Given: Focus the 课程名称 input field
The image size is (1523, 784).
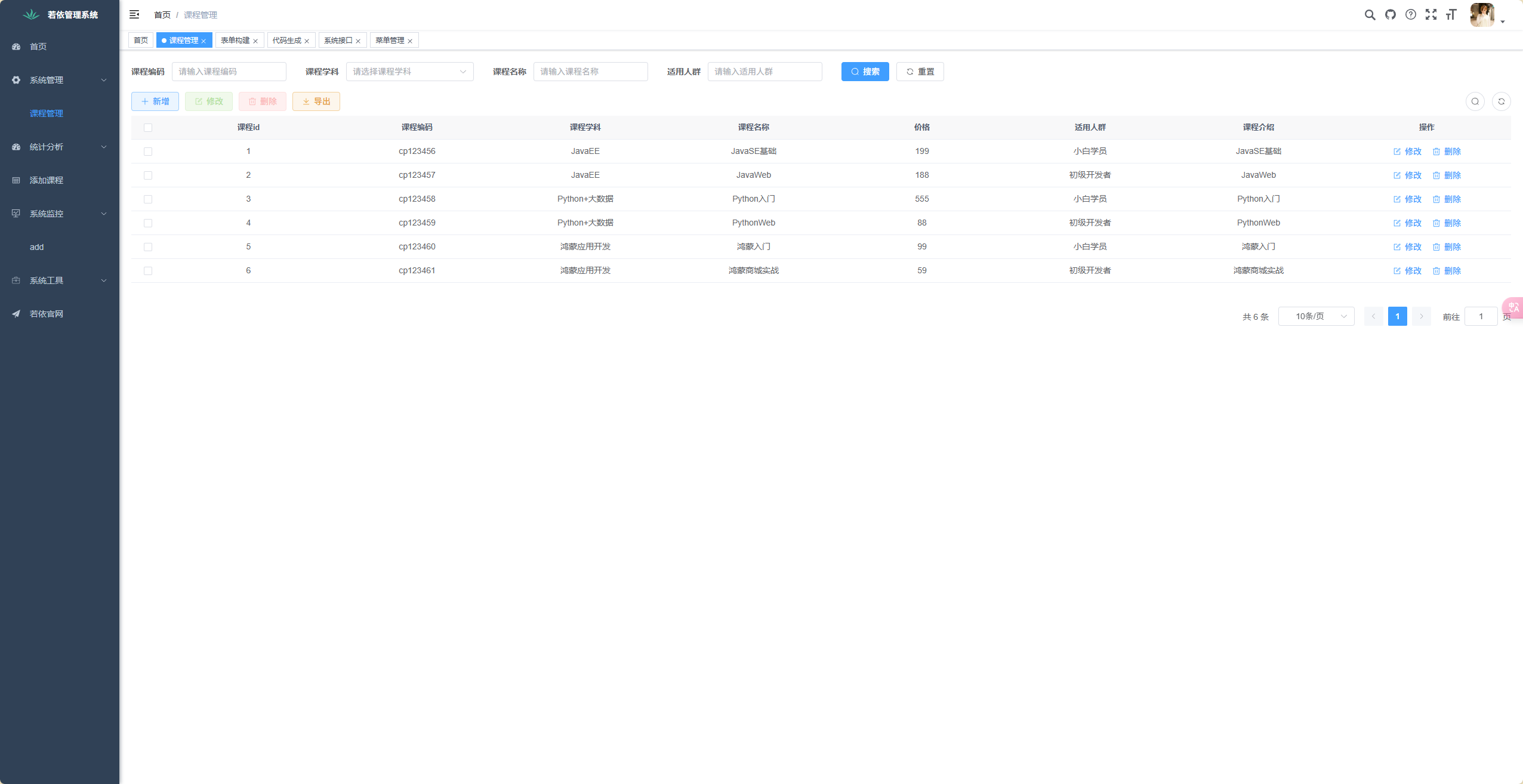Looking at the screenshot, I should click(x=590, y=72).
